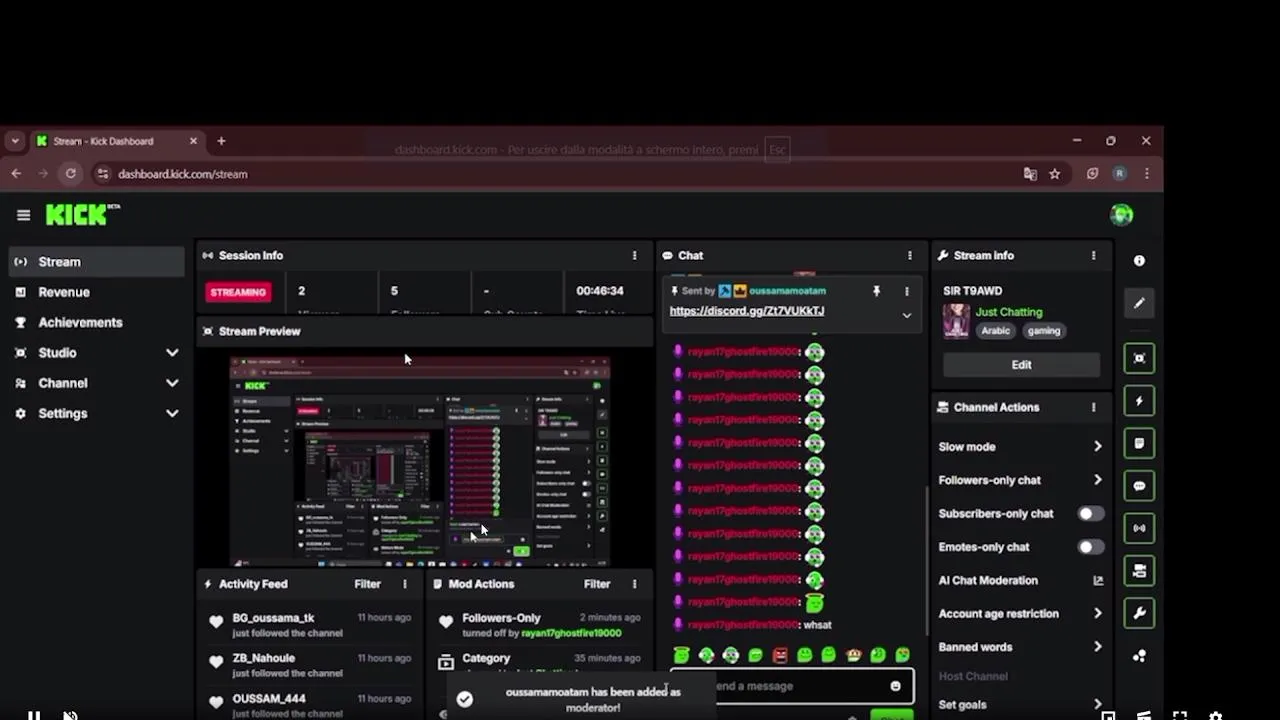Image resolution: width=1280 pixels, height=720 pixels.
Task: Open the discord.gg pinned link
Action: click(x=747, y=311)
